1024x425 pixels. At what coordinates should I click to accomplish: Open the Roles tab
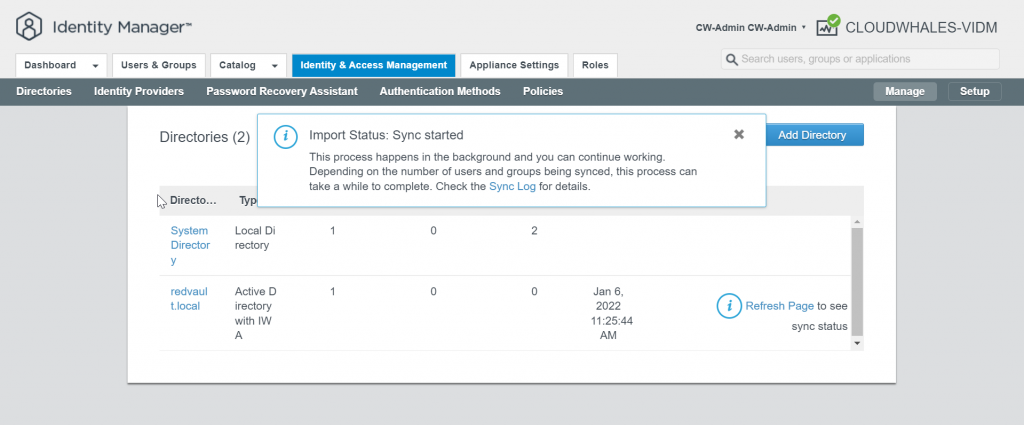tap(595, 65)
